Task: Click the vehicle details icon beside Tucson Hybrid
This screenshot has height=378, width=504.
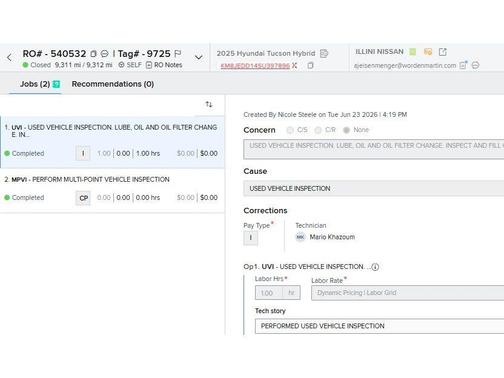Action: pos(324,53)
